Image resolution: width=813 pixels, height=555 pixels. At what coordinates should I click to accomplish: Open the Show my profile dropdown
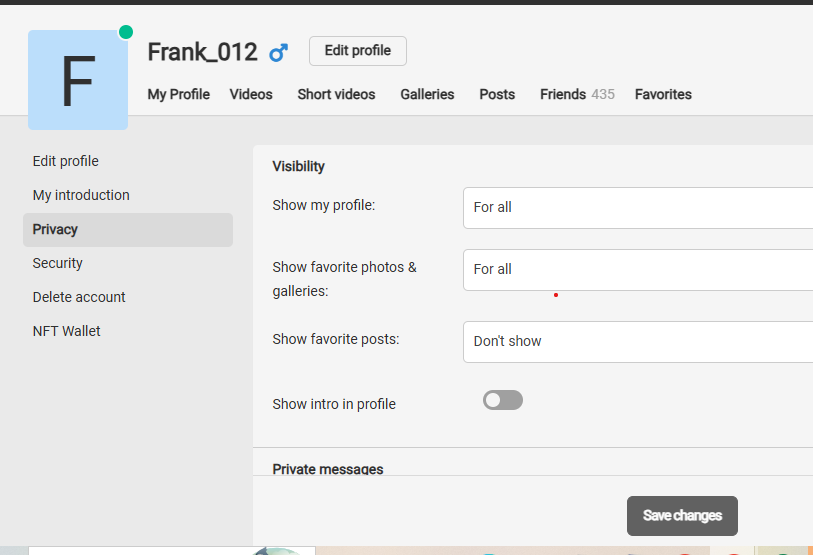[638, 207]
